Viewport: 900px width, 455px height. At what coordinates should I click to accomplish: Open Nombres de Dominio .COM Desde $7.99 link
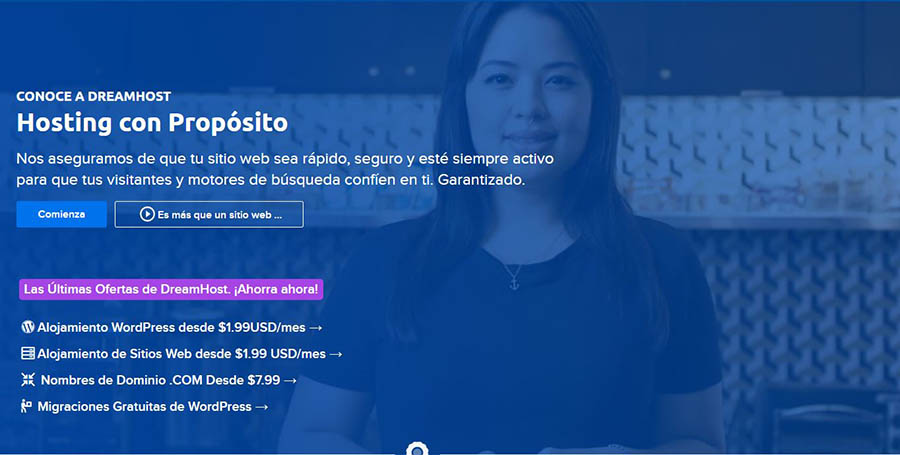tap(159, 380)
